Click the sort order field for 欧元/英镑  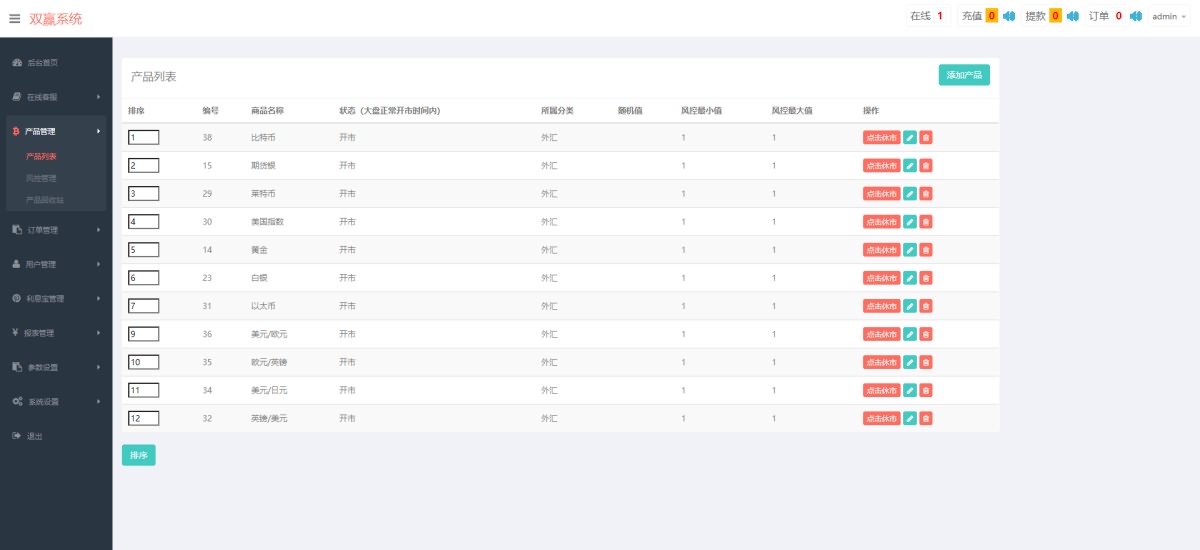[x=144, y=362]
